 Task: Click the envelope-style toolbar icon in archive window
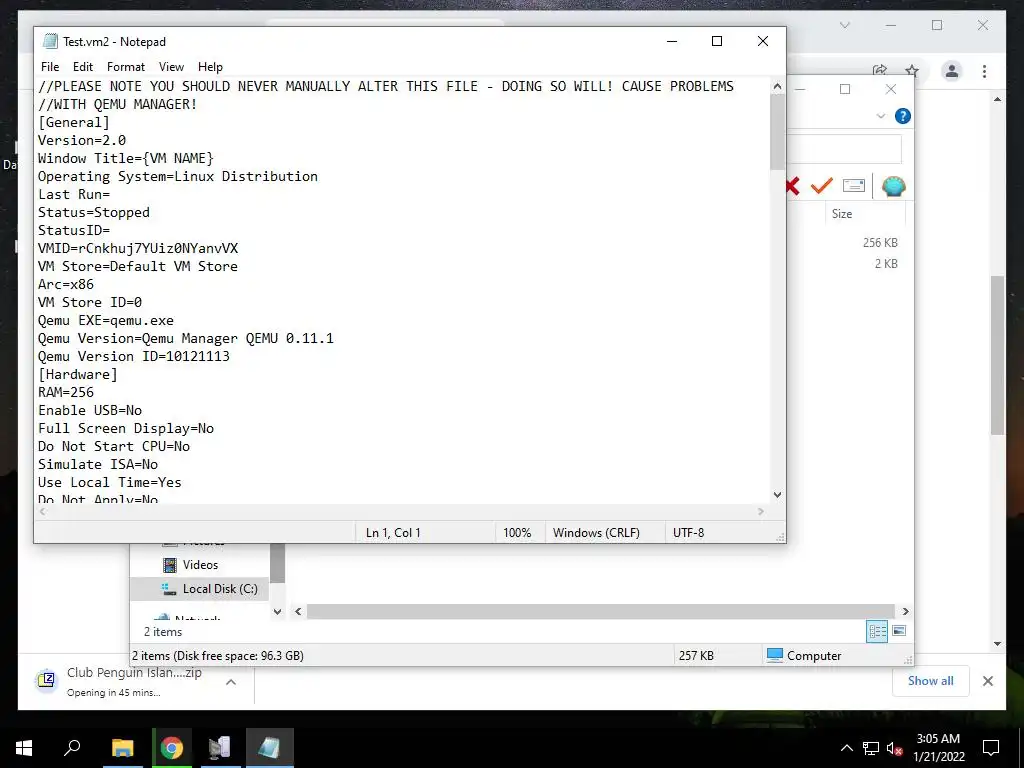[854, 186]
